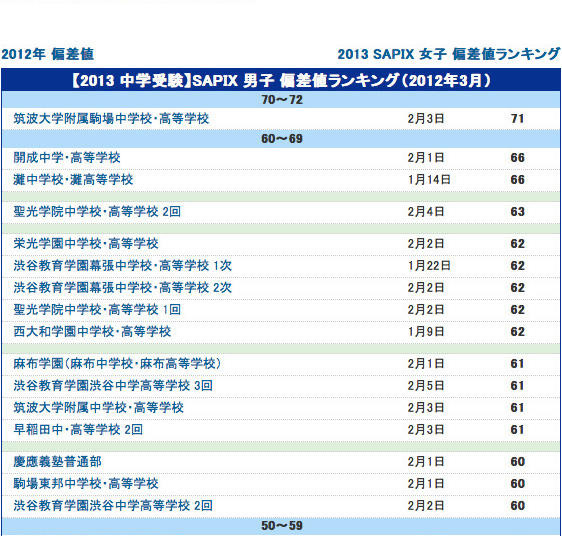Open the 2012年 偏差値 link

click(x=48, y=54)
